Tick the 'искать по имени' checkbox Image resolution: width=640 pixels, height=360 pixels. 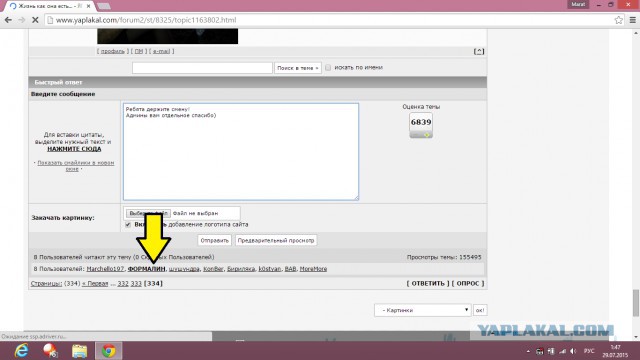point(328,68)
